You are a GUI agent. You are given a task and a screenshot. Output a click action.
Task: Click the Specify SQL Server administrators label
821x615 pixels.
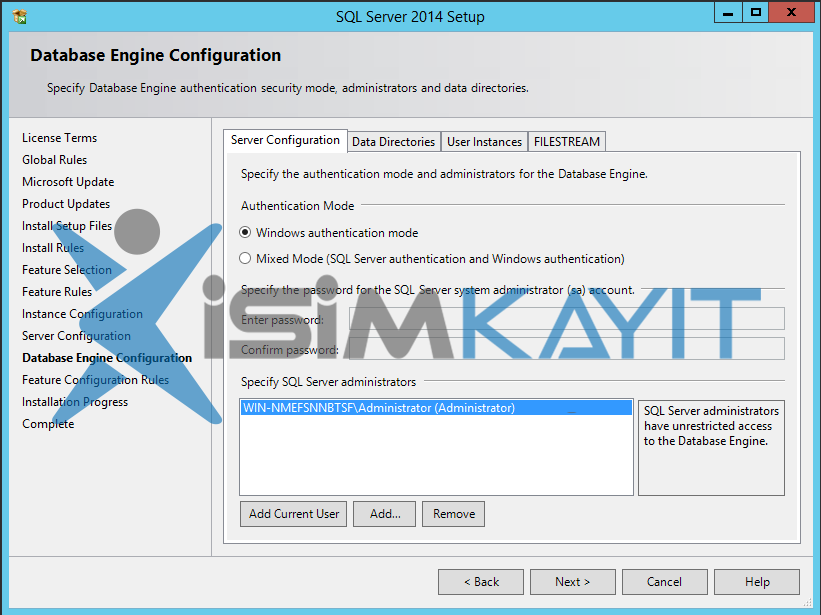[x=328, y=382]
